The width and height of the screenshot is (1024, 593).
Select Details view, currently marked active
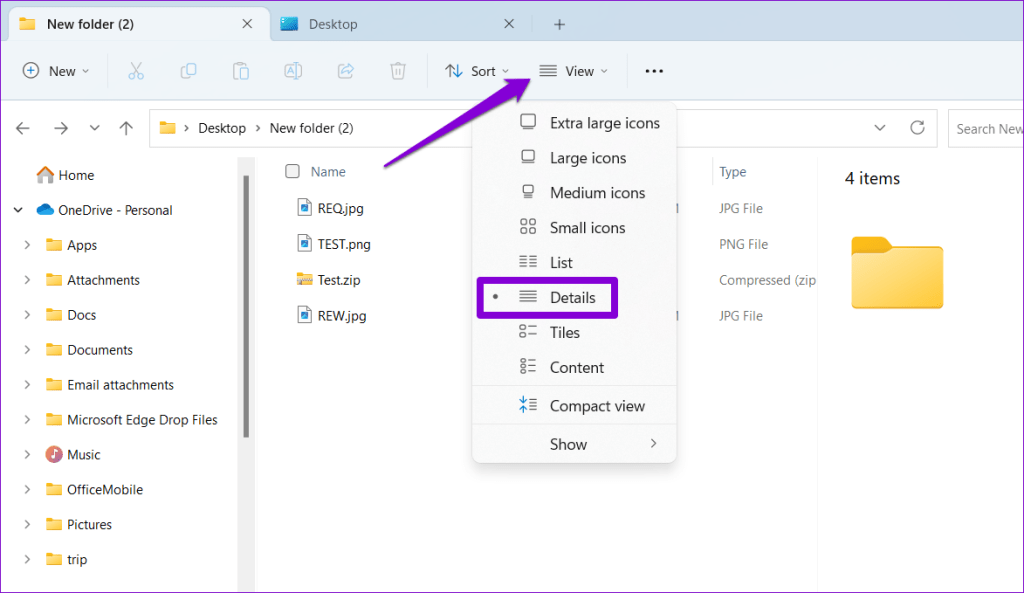coord(573,297)
